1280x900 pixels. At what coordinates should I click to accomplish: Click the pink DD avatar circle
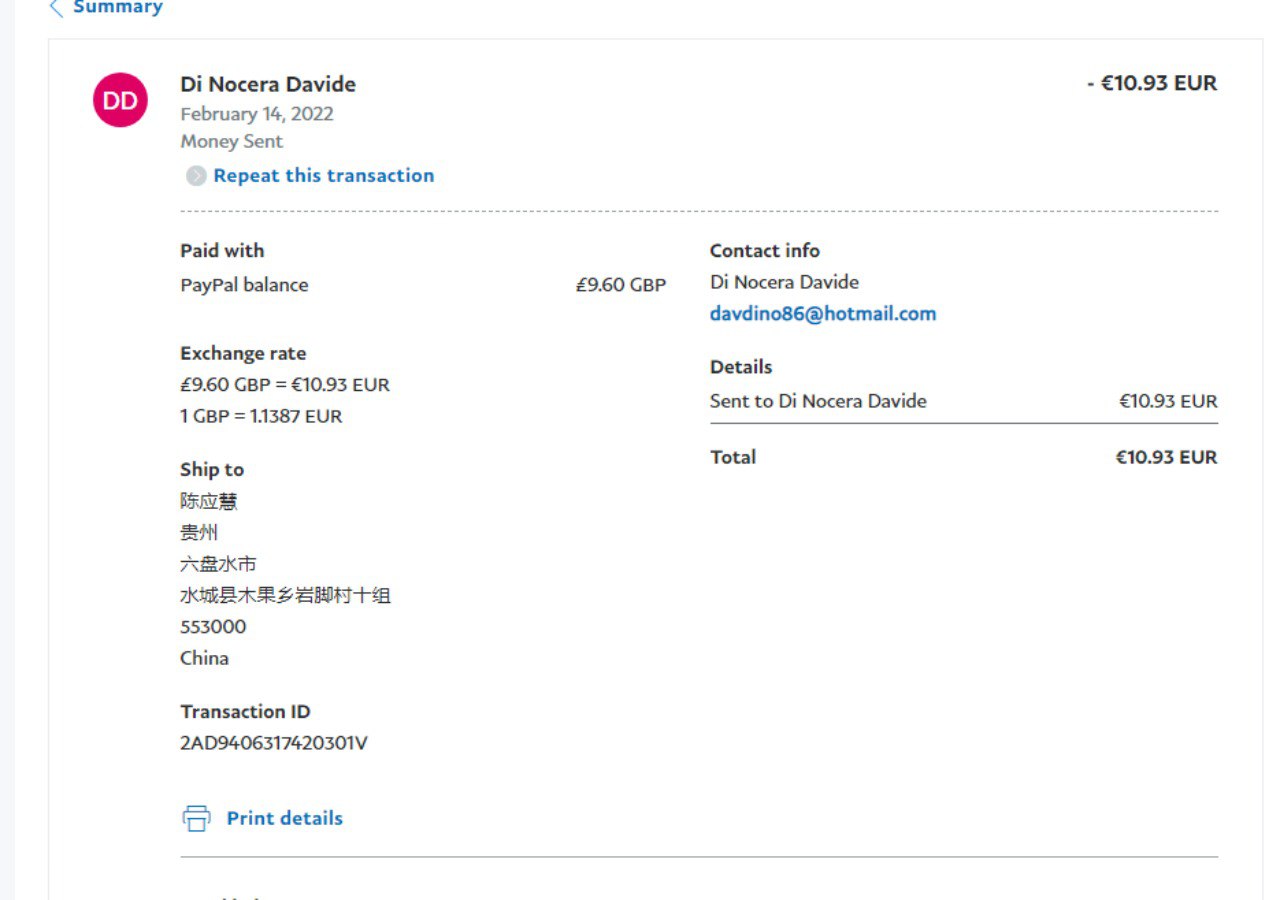pos(121,100)
